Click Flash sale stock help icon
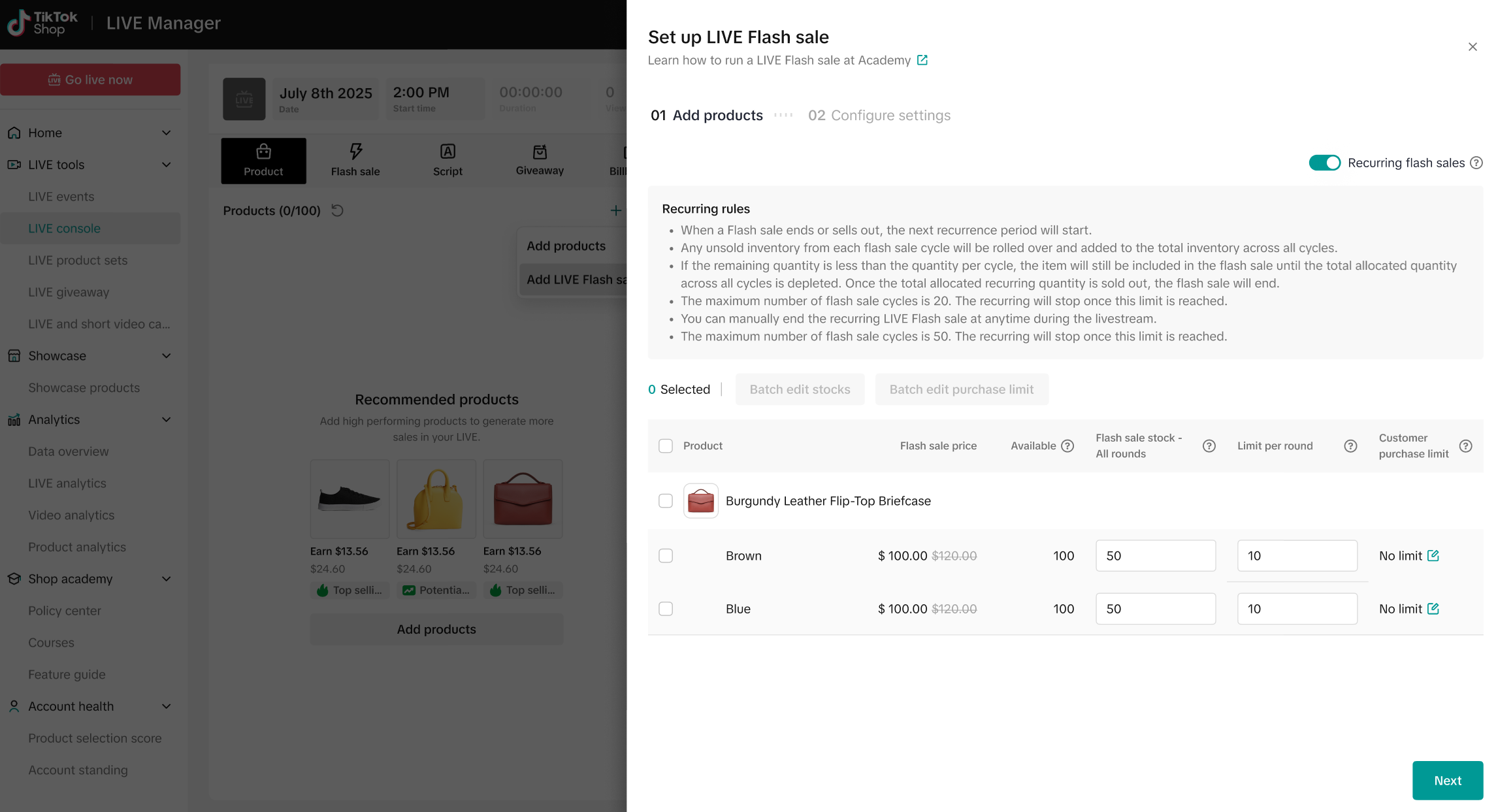Image resolution: width=1498 pixels, height=812 pixels. [1209, 446]
